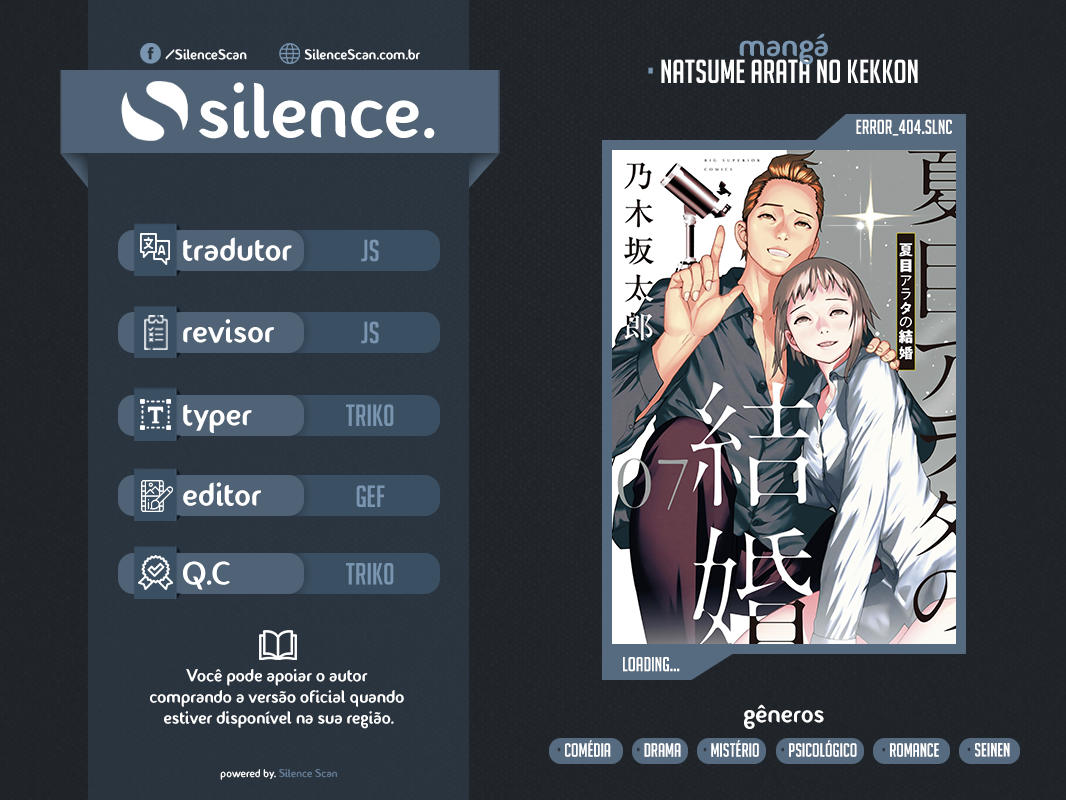Select the Comédia genre tag
Viewport: 1066px width, 800px height.
tap(586, 750)
